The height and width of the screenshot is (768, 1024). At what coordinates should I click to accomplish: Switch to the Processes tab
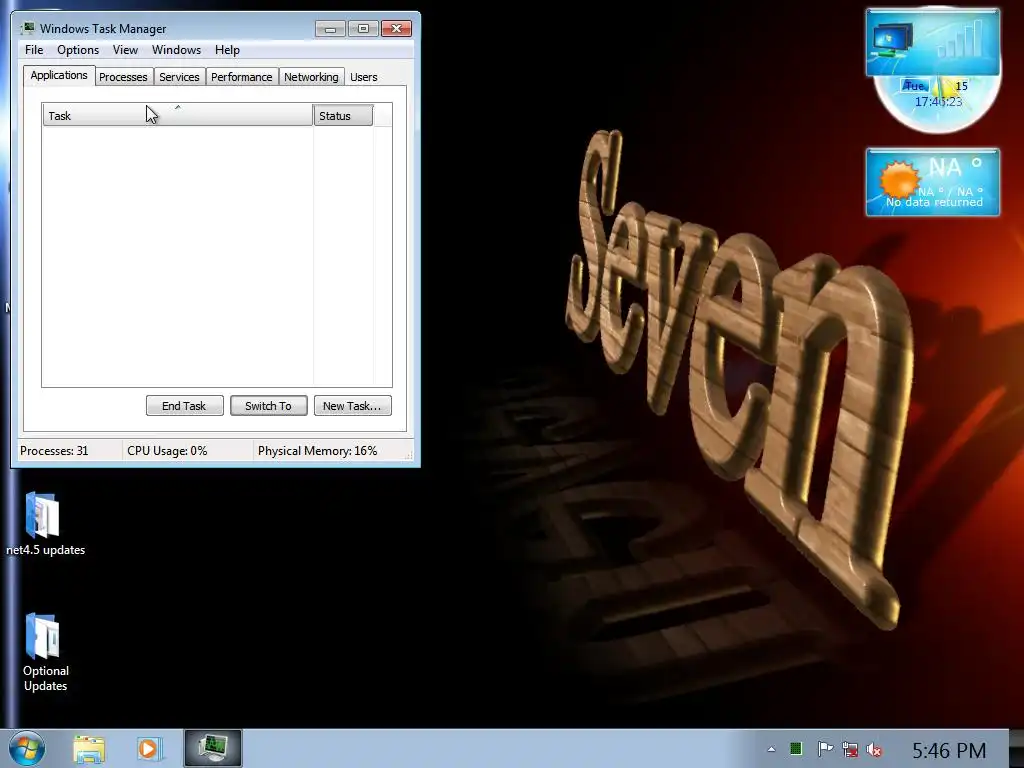(x=123, y=77)
